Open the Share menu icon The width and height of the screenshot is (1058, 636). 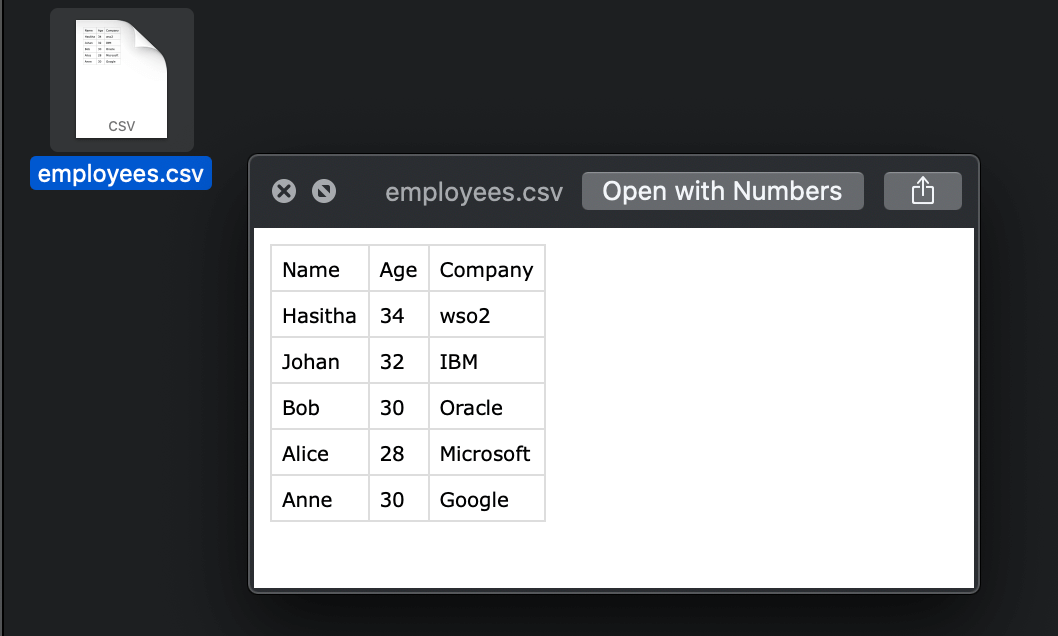click(922, 191)
